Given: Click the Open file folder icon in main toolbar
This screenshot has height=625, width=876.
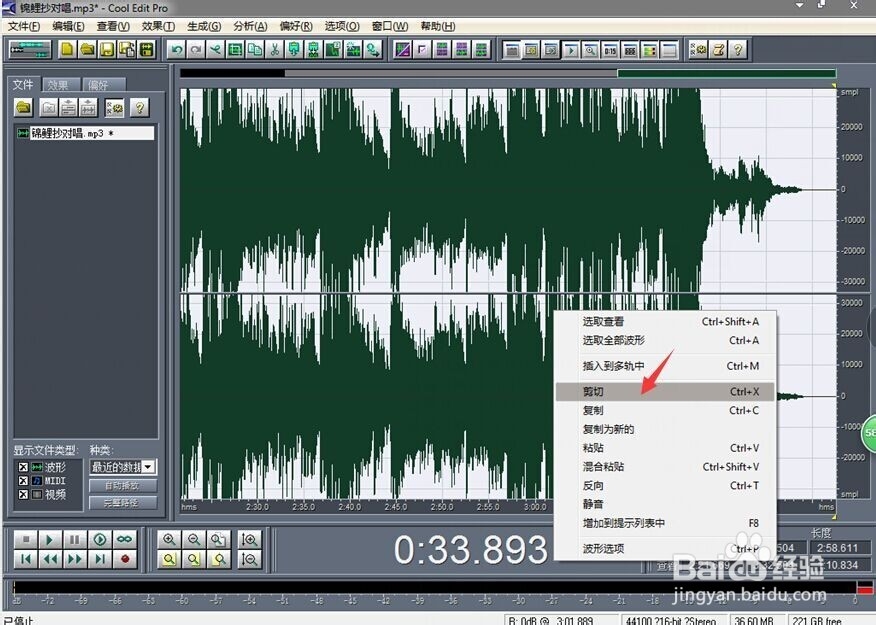Looking at the screenshot, I should [x=87, y=50].
